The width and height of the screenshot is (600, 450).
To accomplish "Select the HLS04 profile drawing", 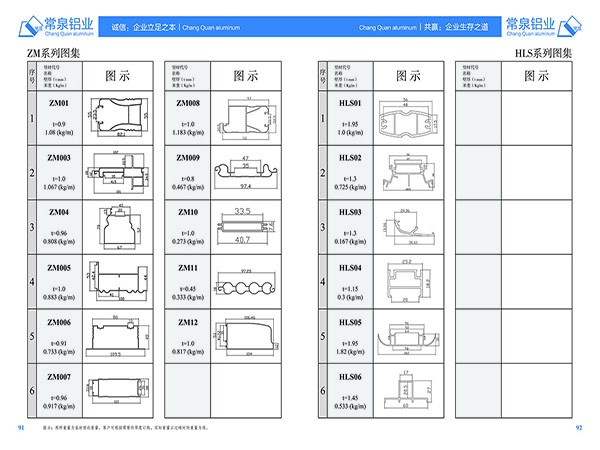I will point(409,281).
